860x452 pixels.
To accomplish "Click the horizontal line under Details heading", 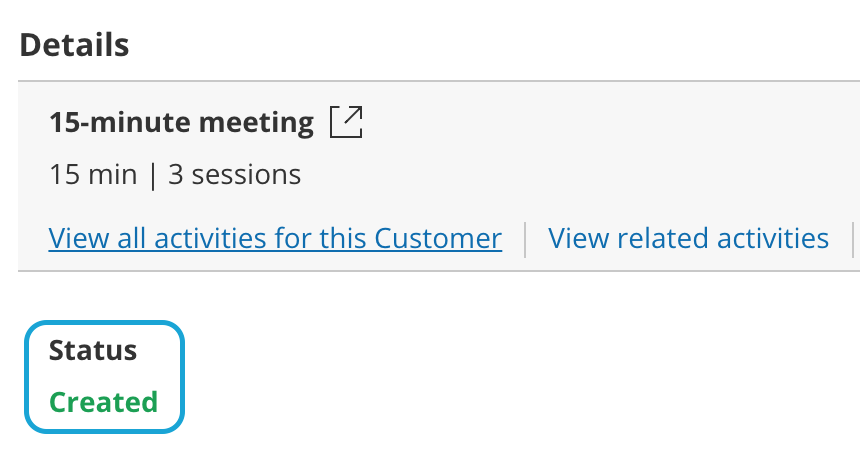I will [438, 81].
